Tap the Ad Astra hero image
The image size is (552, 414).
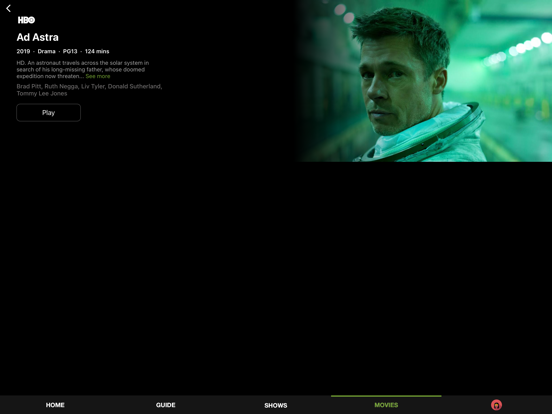pyautogui.click(x=424, y=81)
